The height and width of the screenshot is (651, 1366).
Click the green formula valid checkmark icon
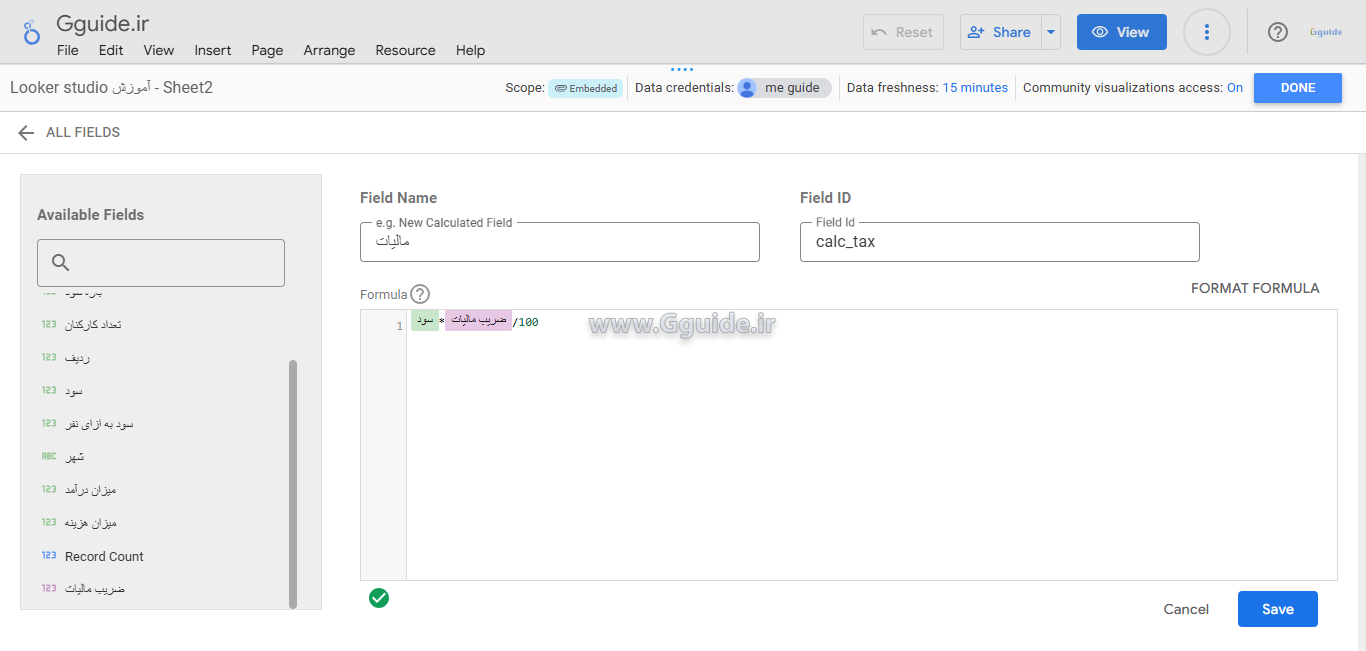pyautogui.click(x=379, y=598)
